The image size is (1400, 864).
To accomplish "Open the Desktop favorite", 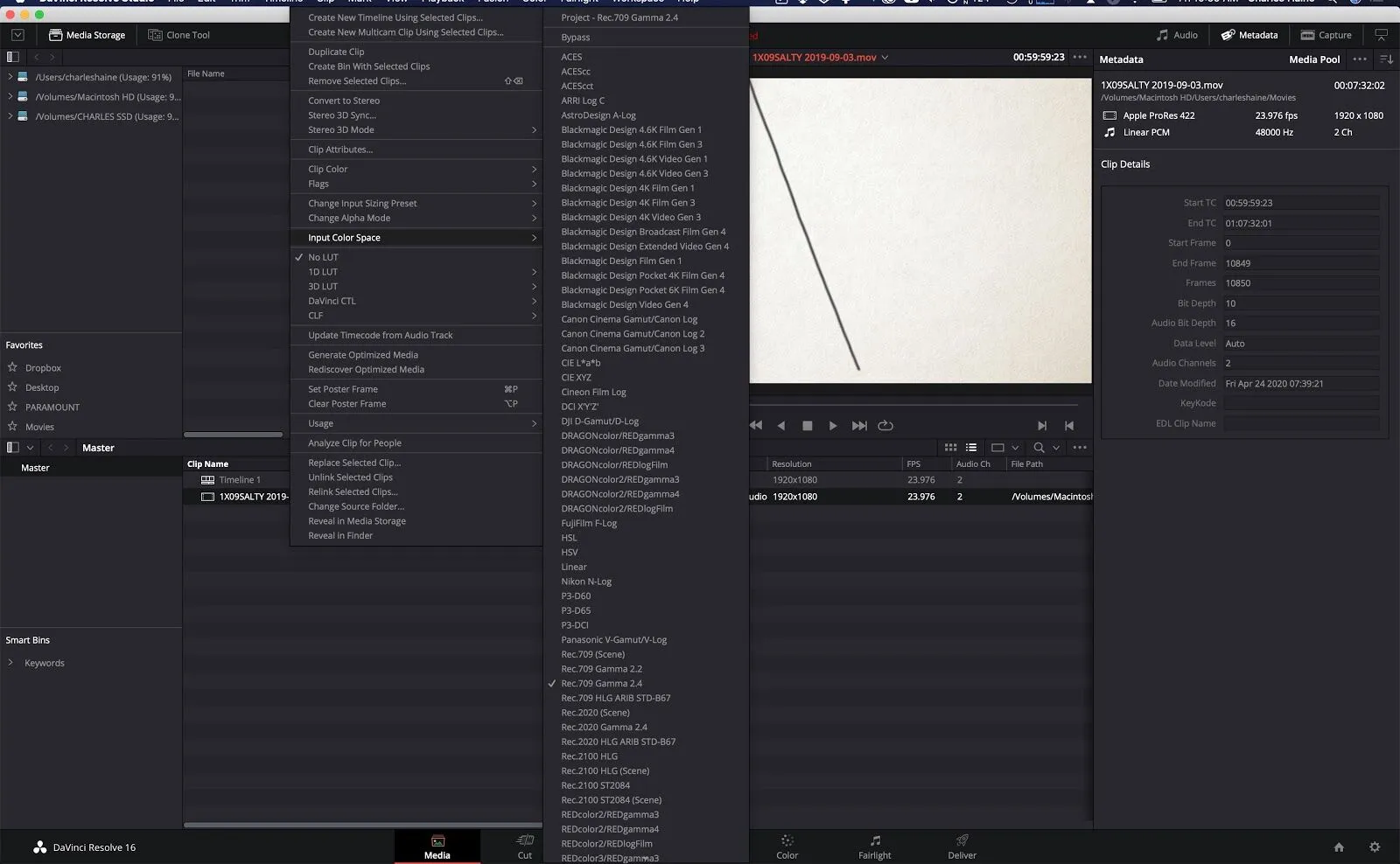I will [x=42, y=387].
